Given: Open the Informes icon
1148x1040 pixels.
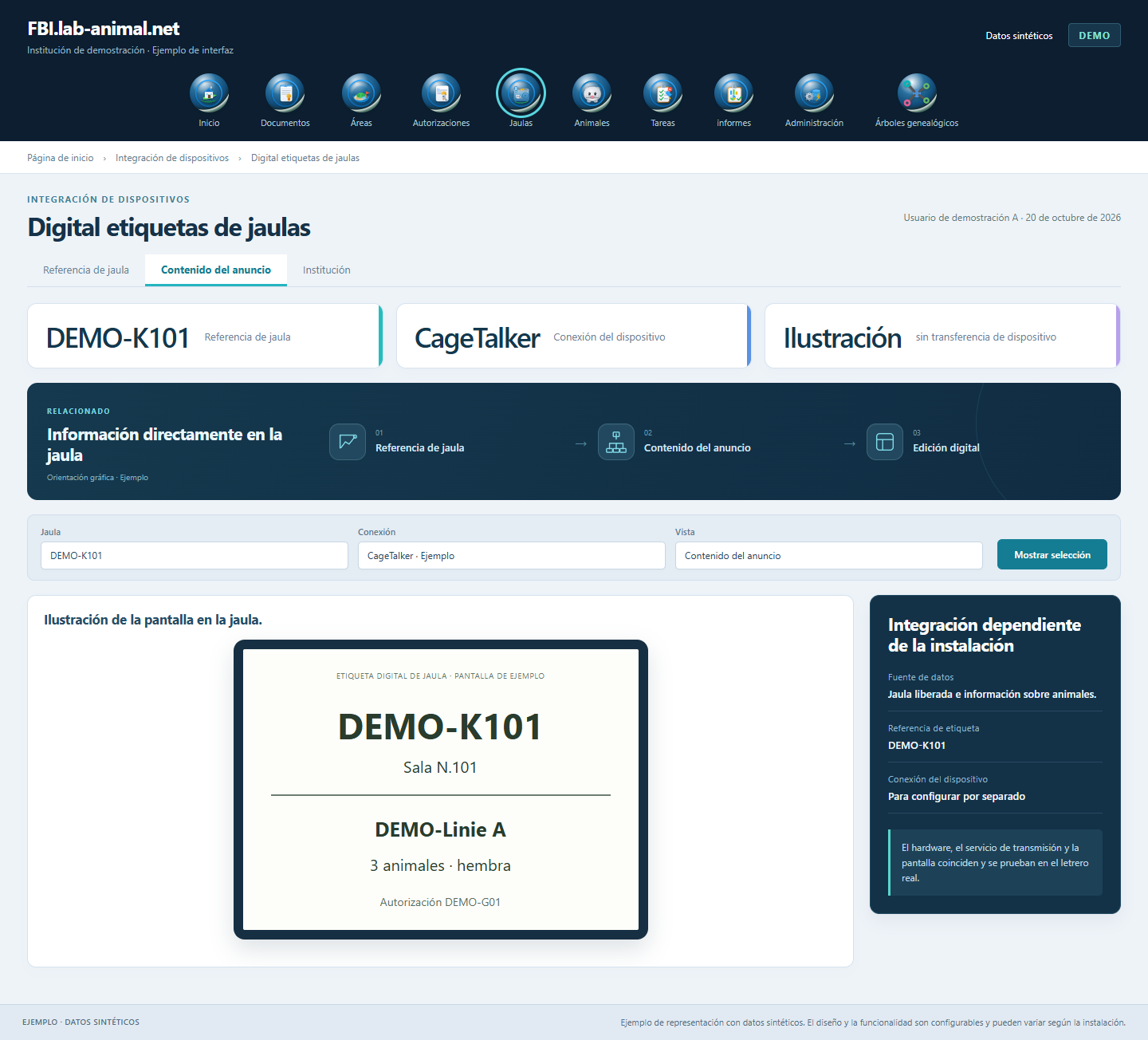Looking at the screenshot, I should pos(733,93).
